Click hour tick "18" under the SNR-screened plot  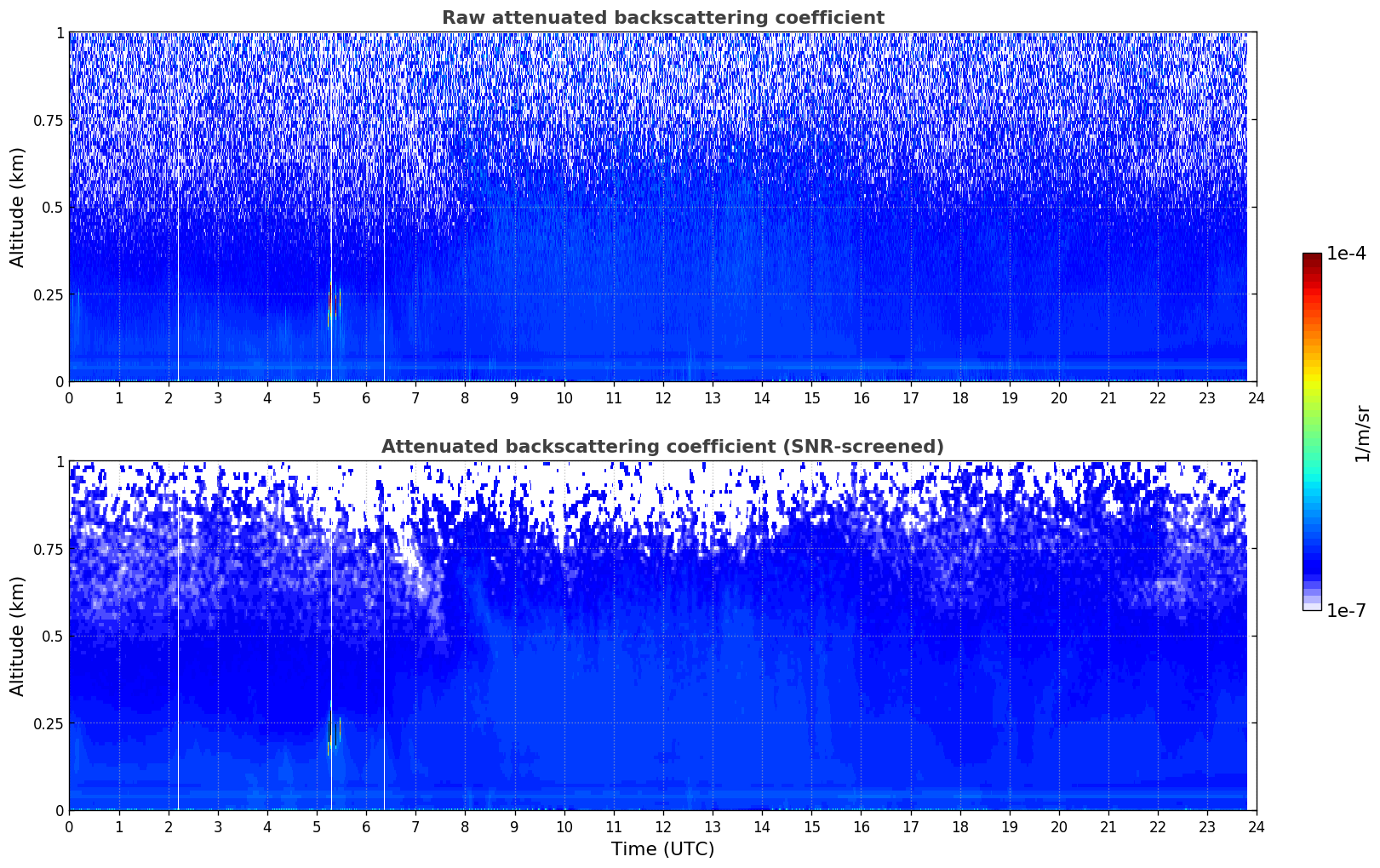click(959, 826)
